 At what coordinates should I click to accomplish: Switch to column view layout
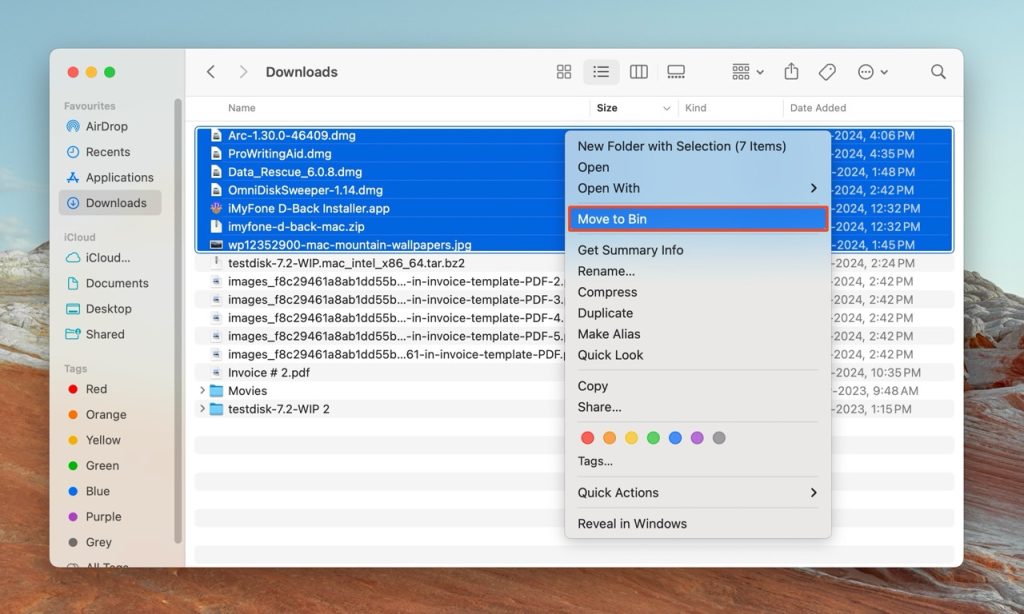coord(639,71)
